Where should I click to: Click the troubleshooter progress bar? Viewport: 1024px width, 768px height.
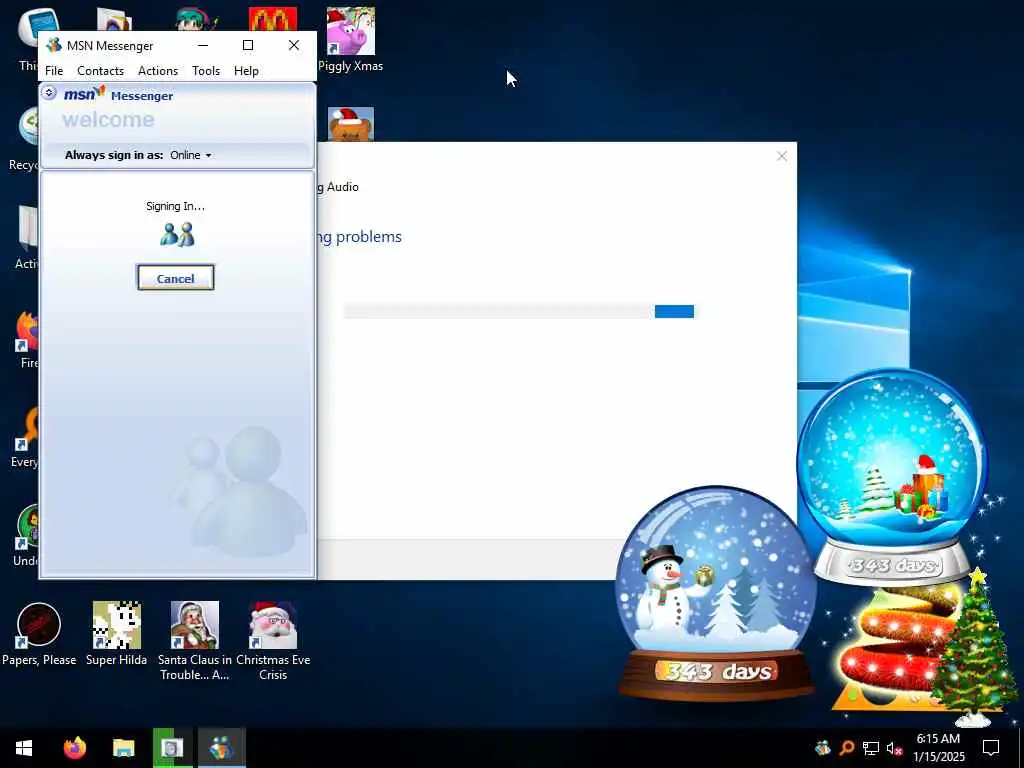pyautogui.click(x=519, y=312)
